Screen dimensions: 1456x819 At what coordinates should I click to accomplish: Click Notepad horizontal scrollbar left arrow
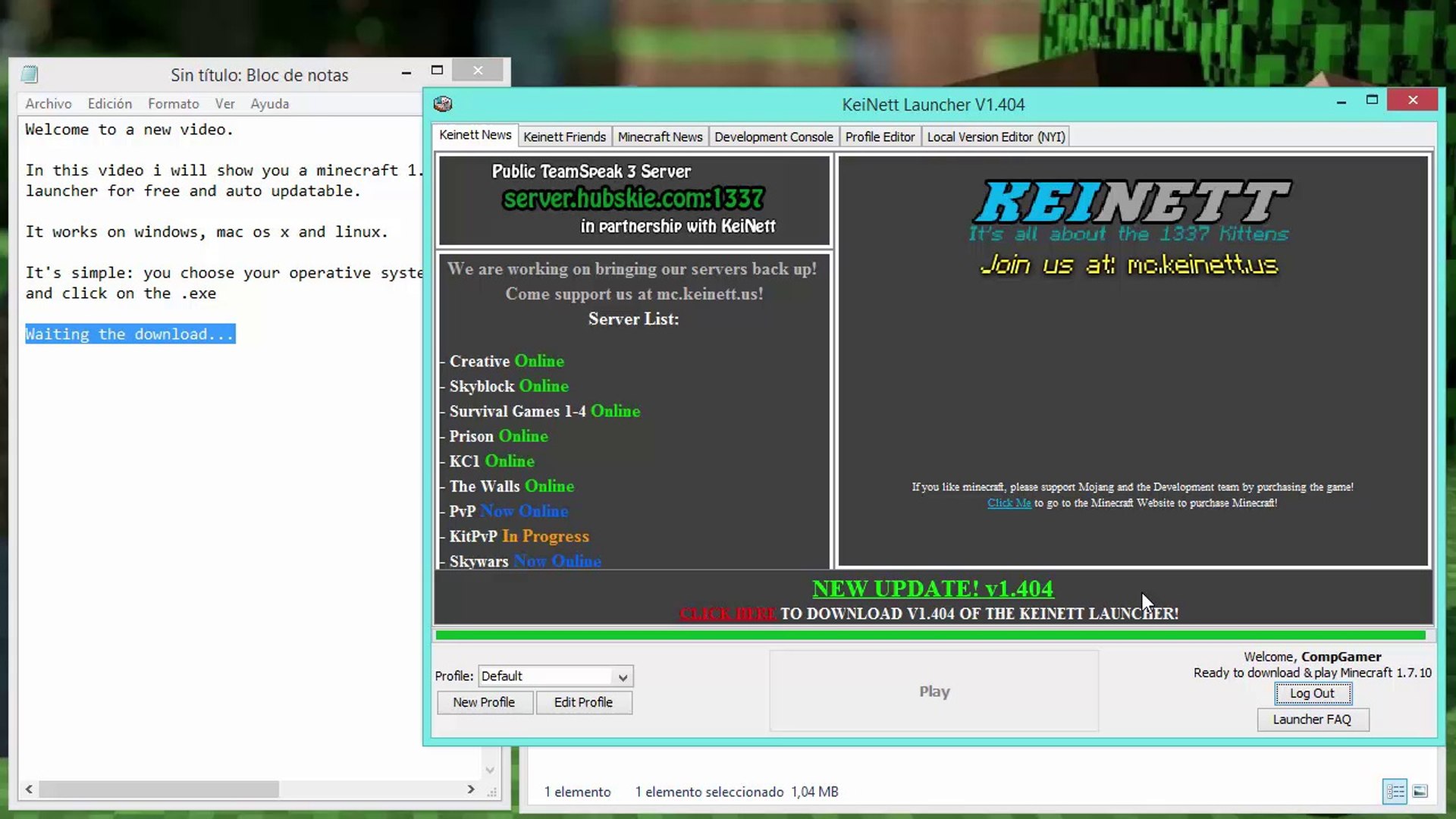point(29,789)
